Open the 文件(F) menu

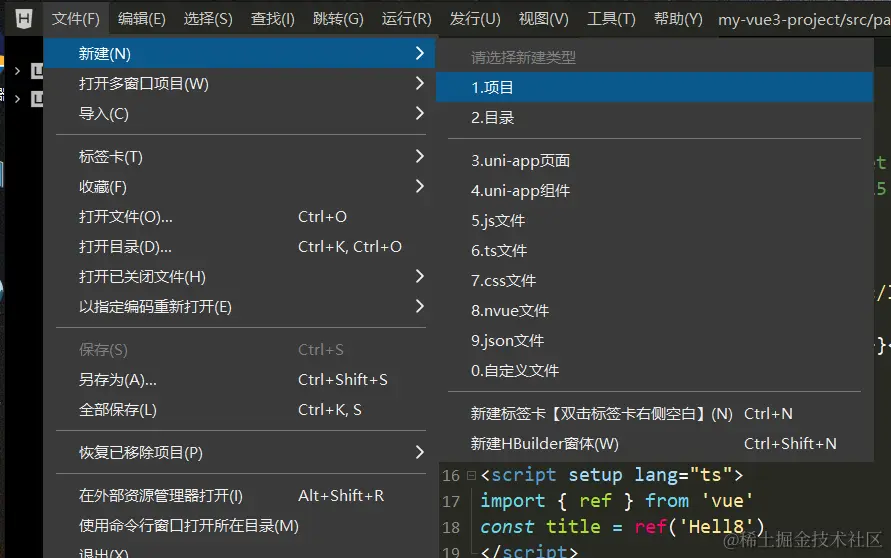tap(76, 19)
